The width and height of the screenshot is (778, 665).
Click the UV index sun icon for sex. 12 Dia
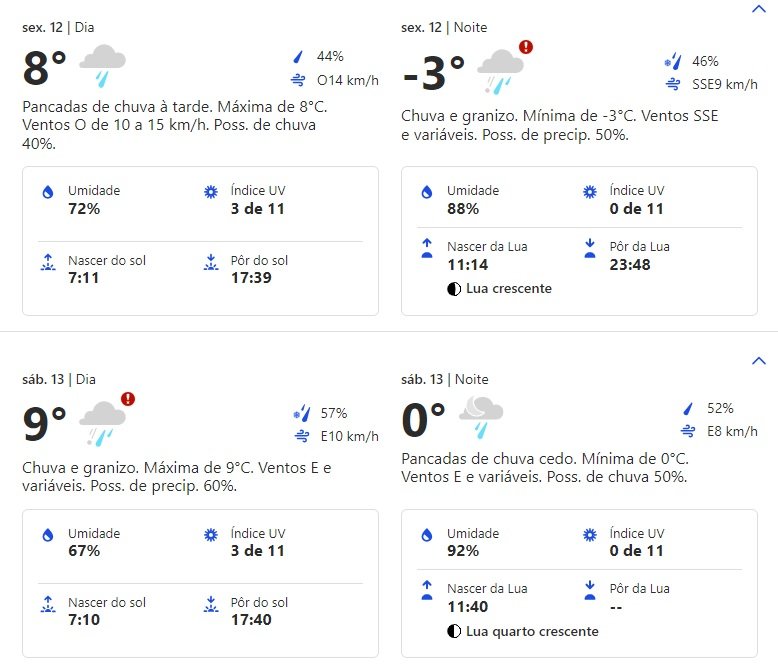(211, 192)
